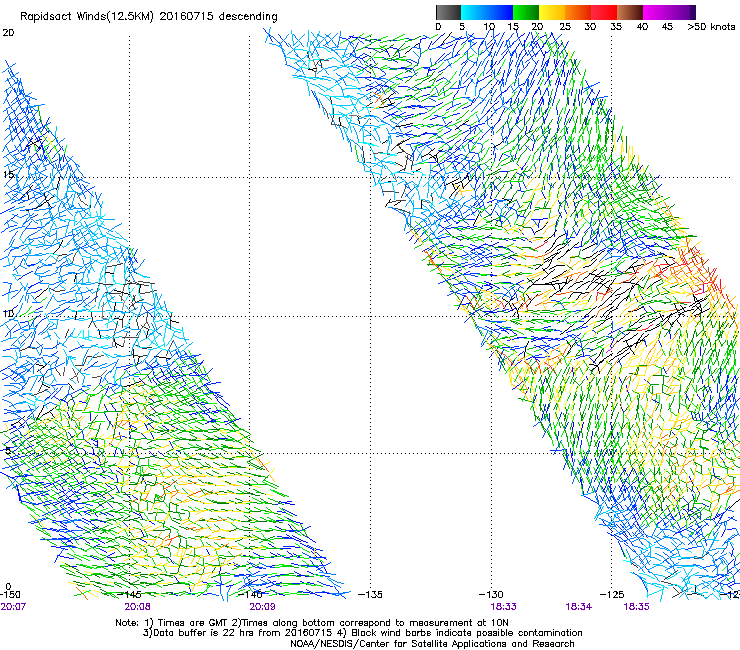Click the longitude label '-130'
Screen dimensions: 740x650
pyautogui.click(x=491, y=595)
